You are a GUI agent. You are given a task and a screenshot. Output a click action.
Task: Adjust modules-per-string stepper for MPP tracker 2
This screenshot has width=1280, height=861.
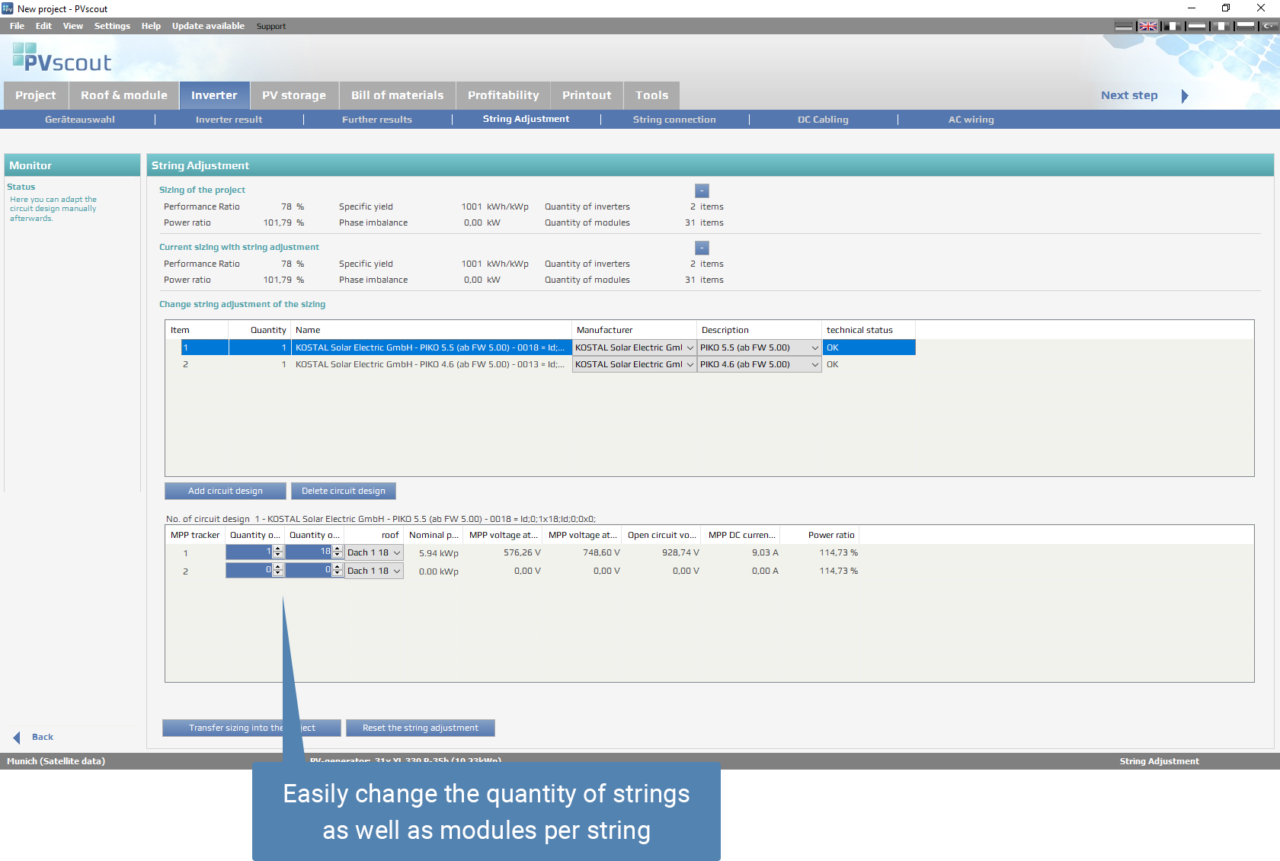tap(338, 571)
